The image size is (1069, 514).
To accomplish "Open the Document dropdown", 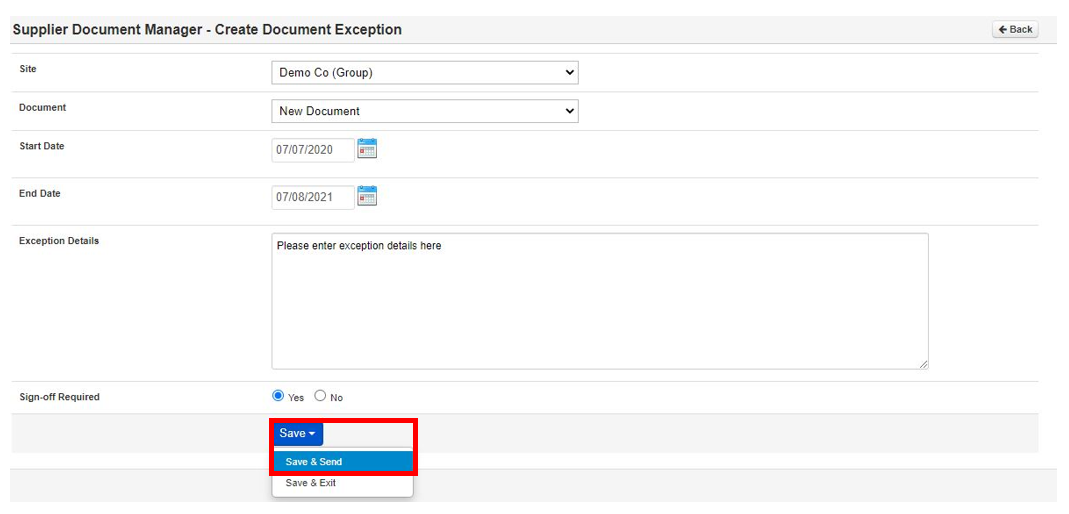I will pos(425,111).
